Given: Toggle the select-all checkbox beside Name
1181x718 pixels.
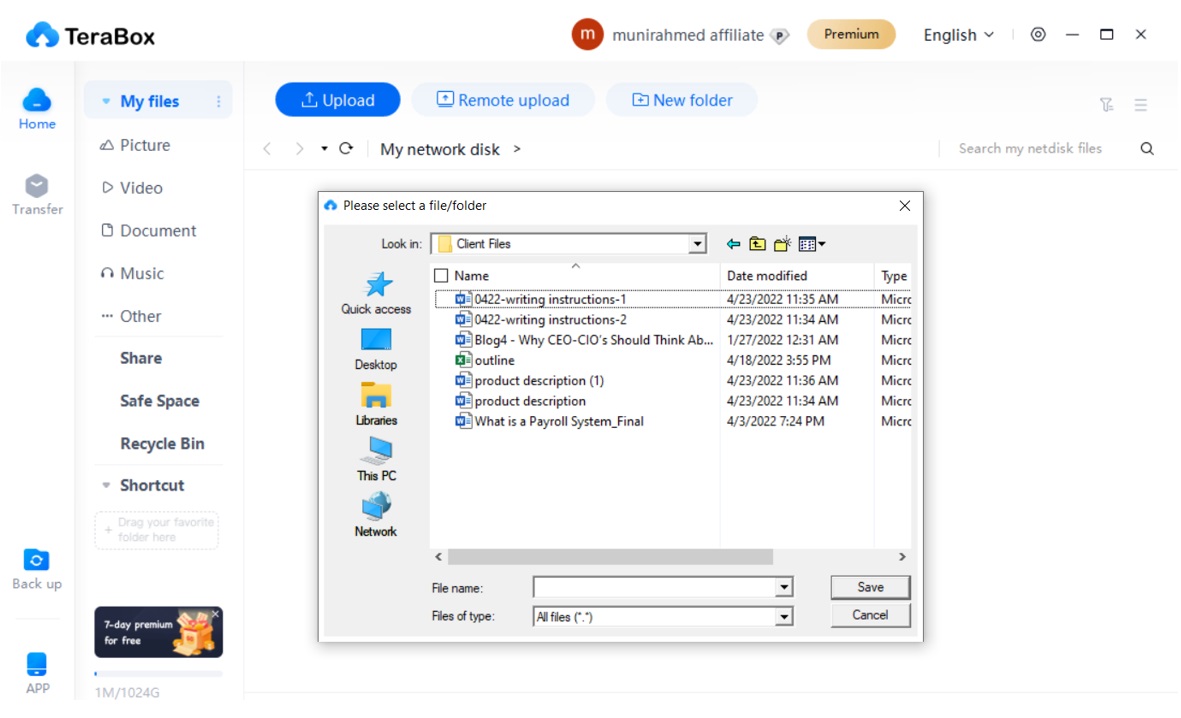Looking at the screenshot, I should click(441, 276).
